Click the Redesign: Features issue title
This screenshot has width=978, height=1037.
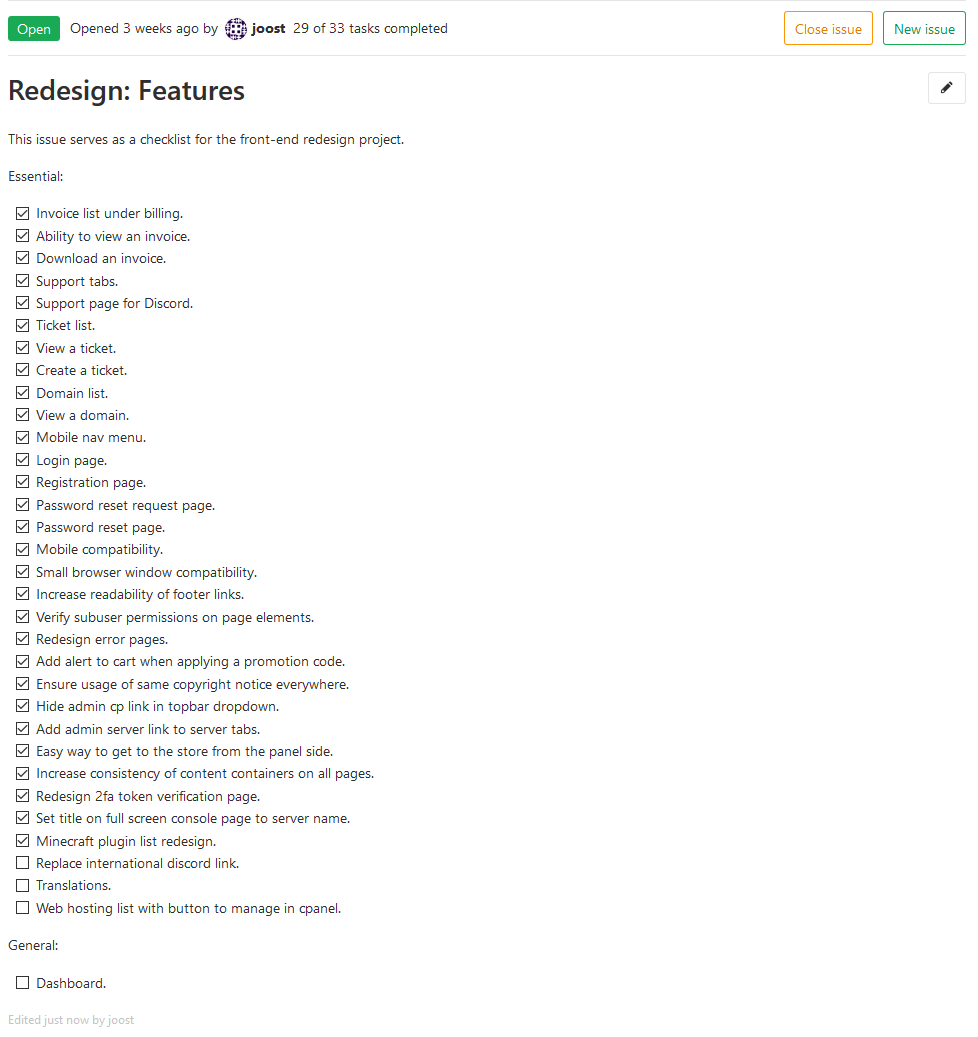point(126,91)
